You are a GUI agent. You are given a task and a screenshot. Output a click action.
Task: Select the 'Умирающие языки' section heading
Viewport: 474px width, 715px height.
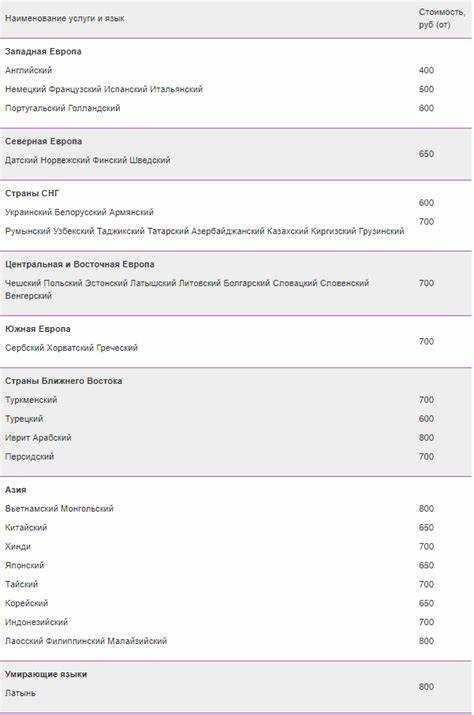point(46,674)
